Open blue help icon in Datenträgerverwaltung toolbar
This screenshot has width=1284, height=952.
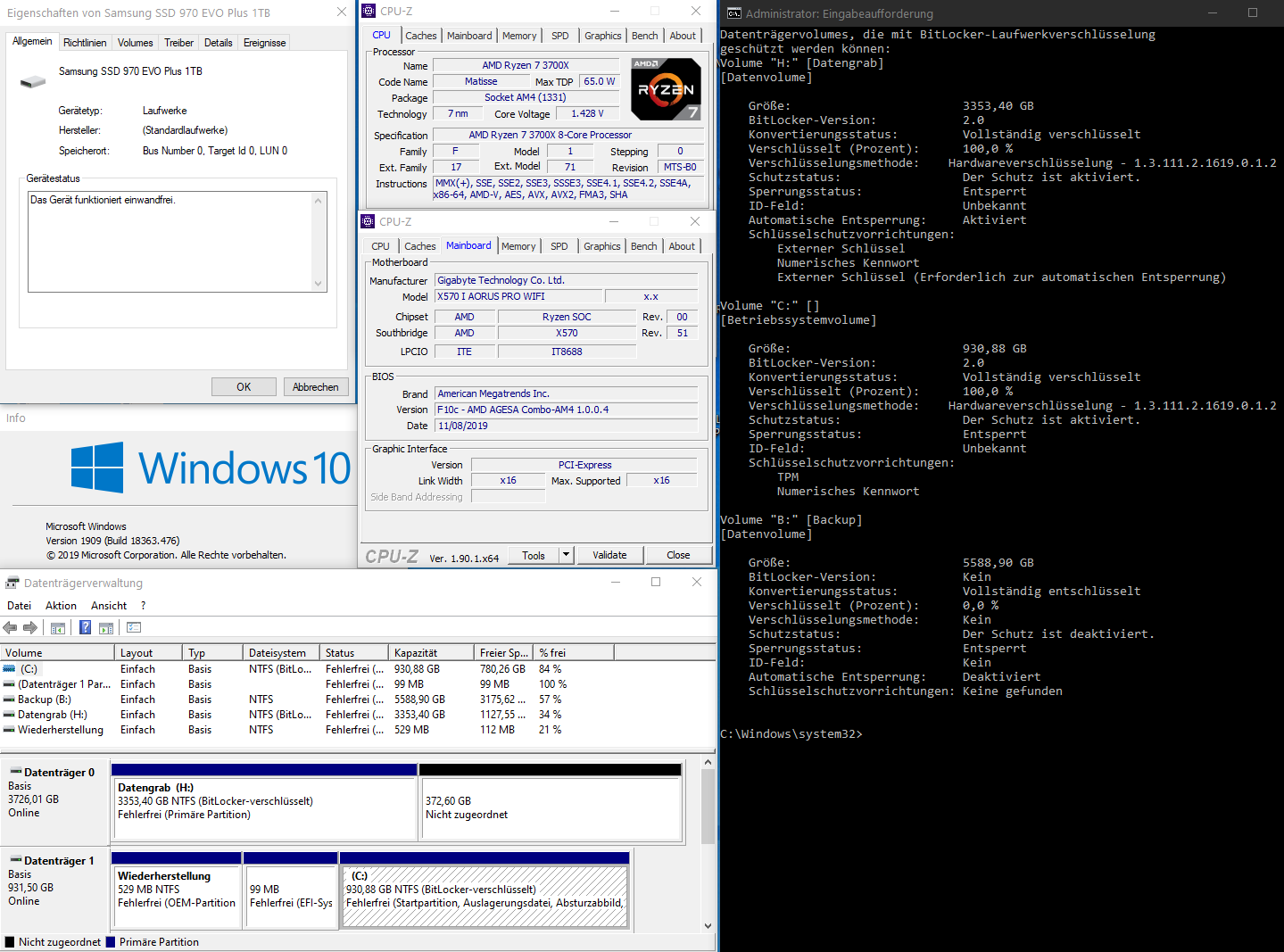pos(86,627)
